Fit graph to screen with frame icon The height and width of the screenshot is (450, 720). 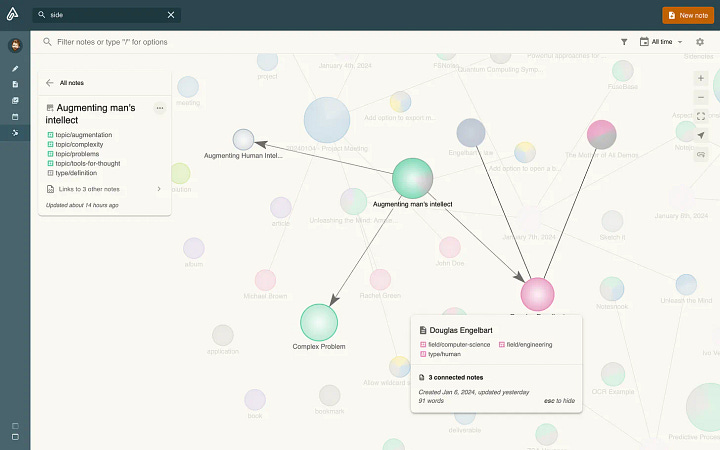click(701, 116)
